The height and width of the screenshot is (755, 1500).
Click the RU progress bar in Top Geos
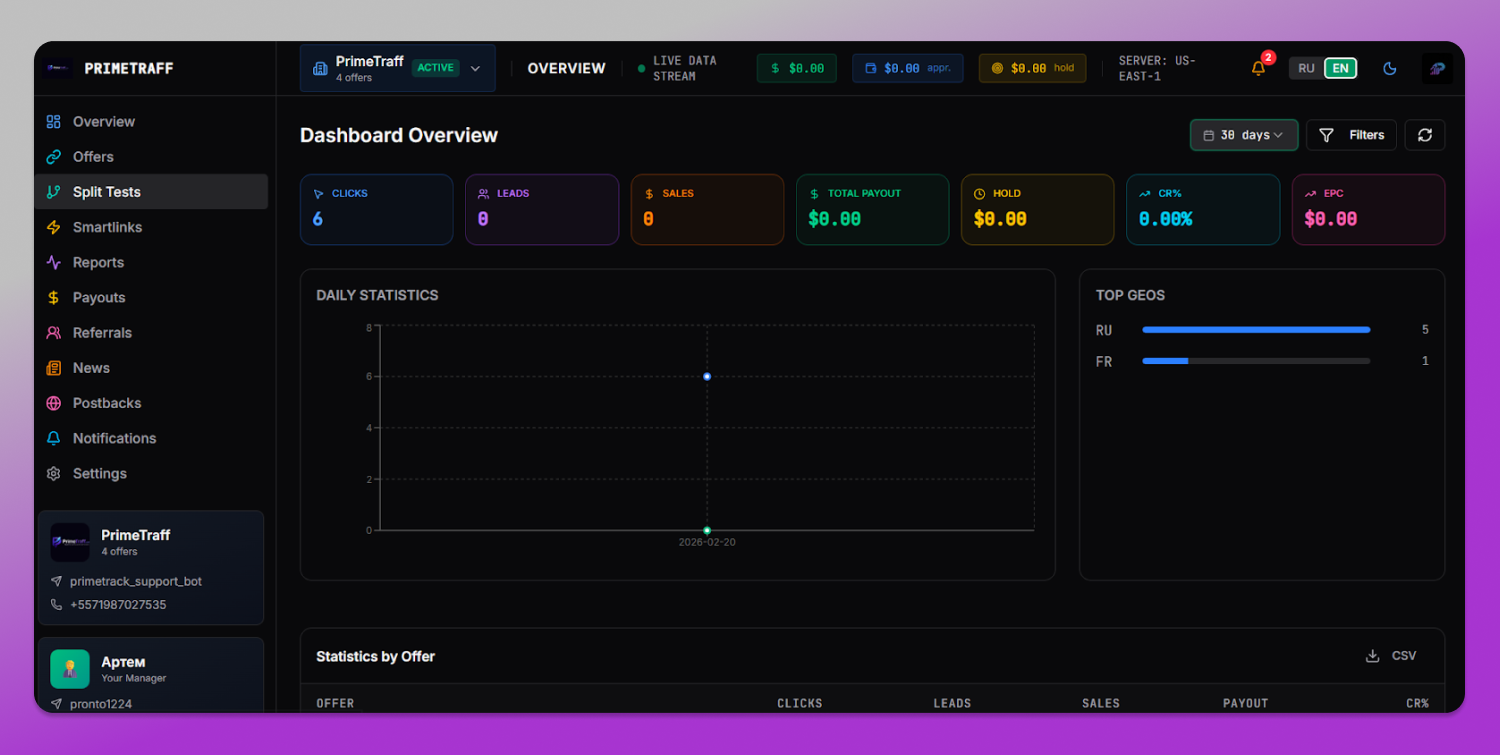1256,329
